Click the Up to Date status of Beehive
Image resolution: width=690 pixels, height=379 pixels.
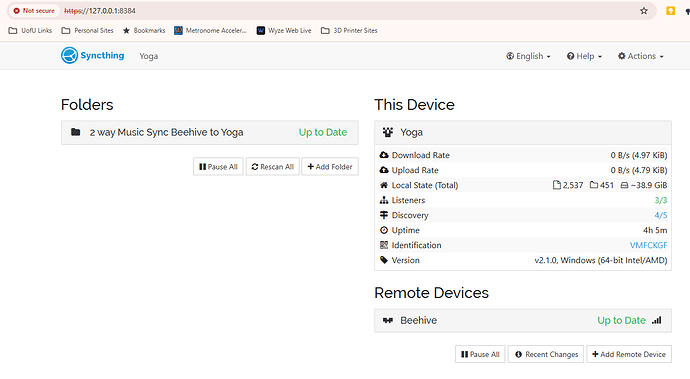pyautogui.click(x=621, y=320)
